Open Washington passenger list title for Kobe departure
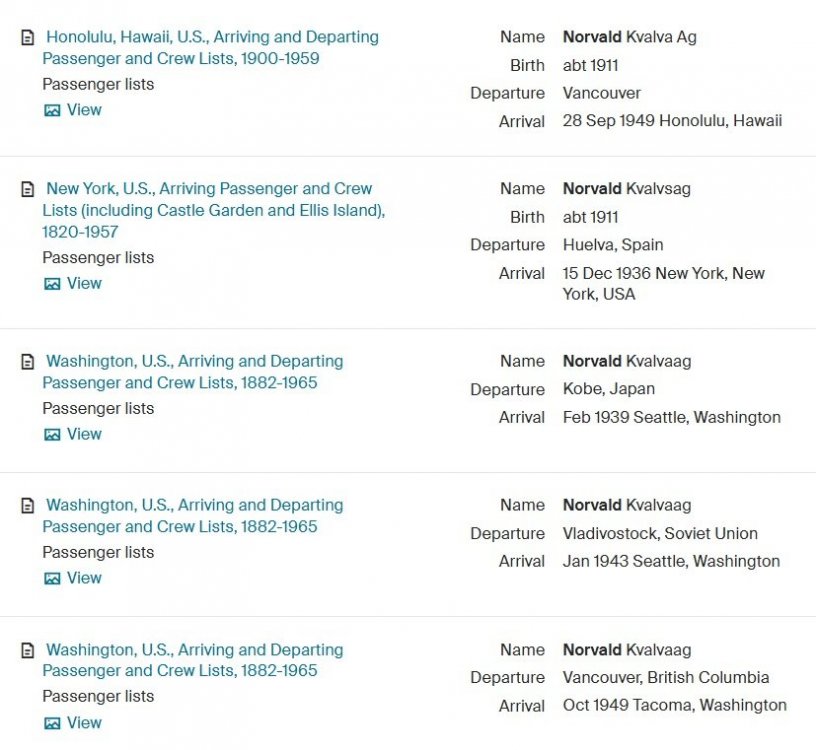Screen dimensions: 816x750 (x=194, y=372)
